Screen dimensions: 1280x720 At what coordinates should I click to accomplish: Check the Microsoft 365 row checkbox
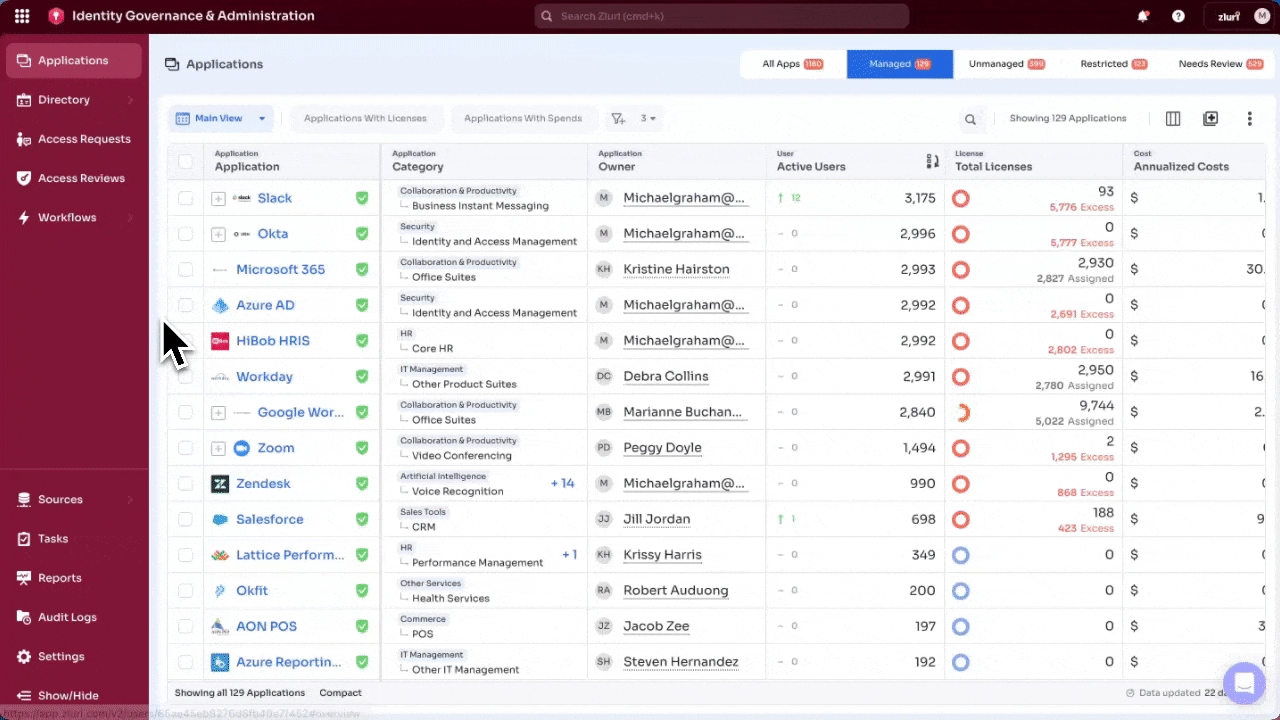(185, 270)
